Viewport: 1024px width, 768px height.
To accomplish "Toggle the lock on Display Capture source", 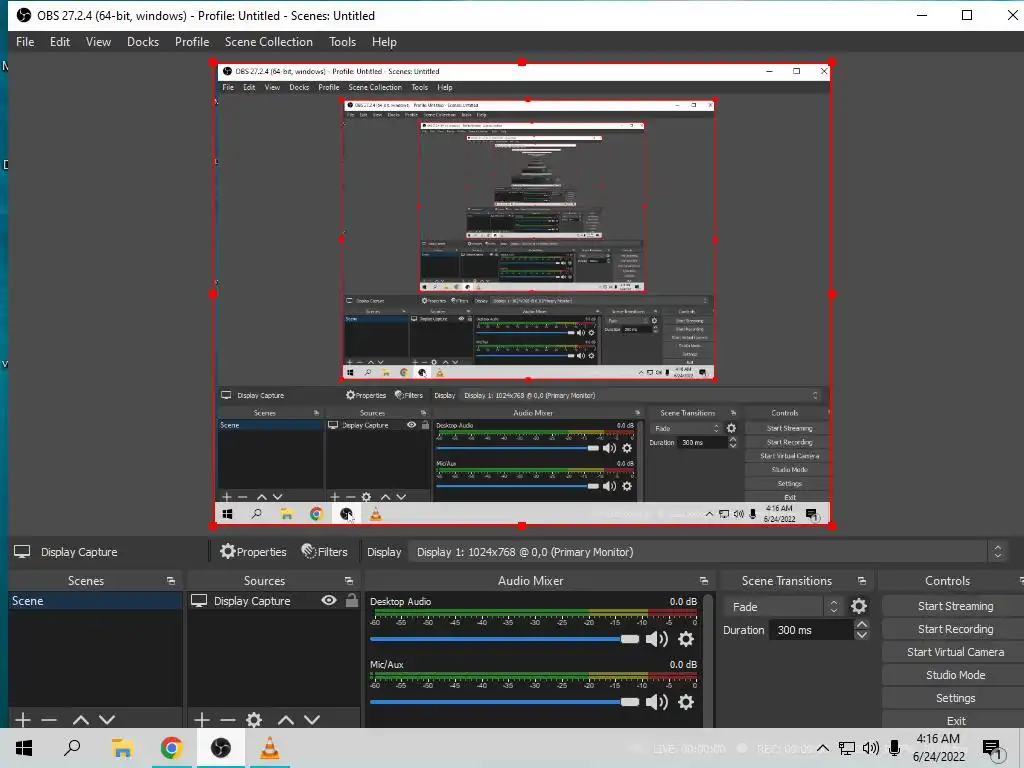I will pos(352,600).
